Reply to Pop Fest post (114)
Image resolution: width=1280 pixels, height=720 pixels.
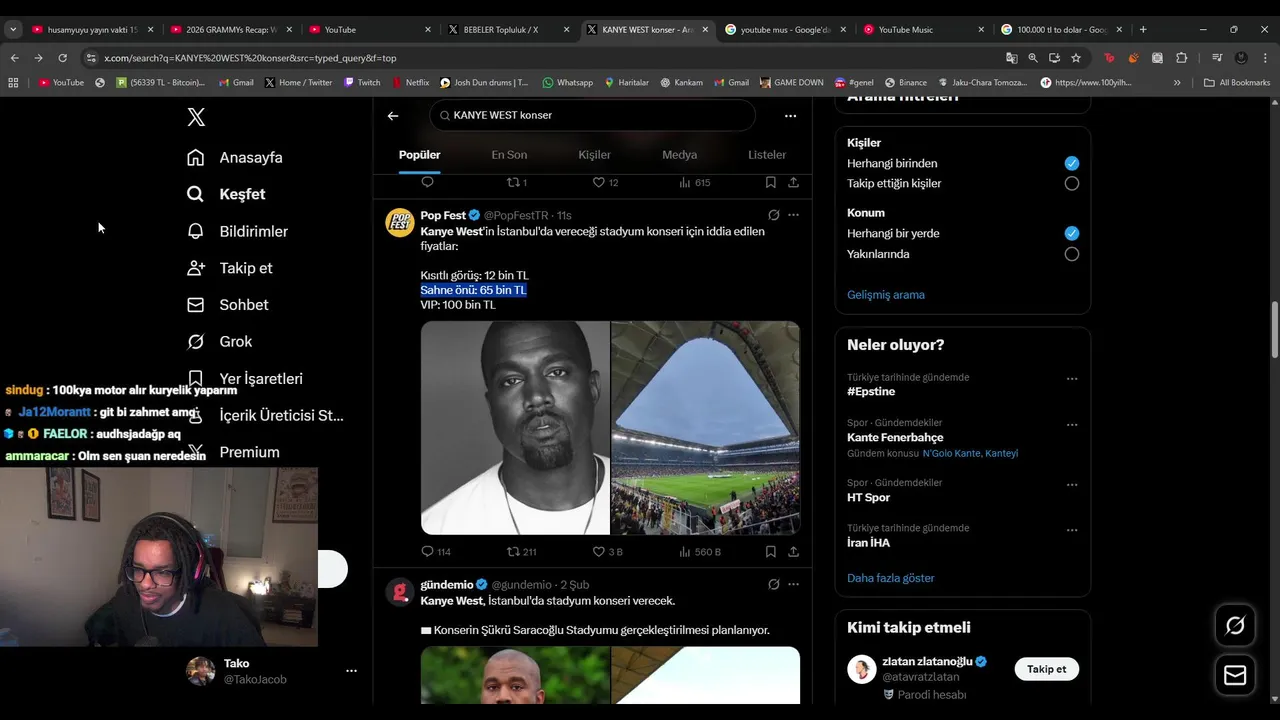[x=436, y=551]
